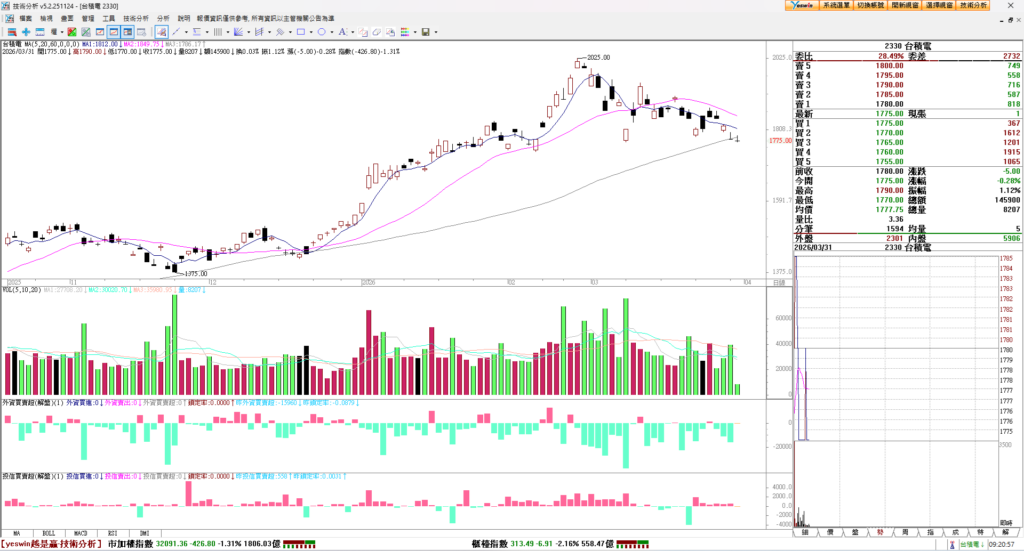Screen dimensions: 1024x551
Task: Open the color palette grid
Action: point(404,32)
